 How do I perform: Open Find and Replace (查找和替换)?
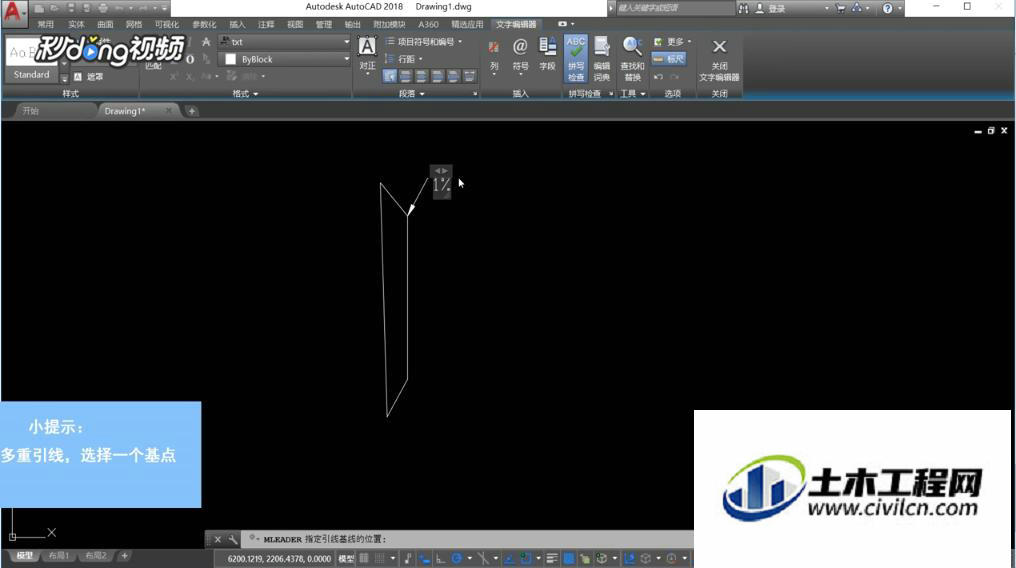click(632, 59)
